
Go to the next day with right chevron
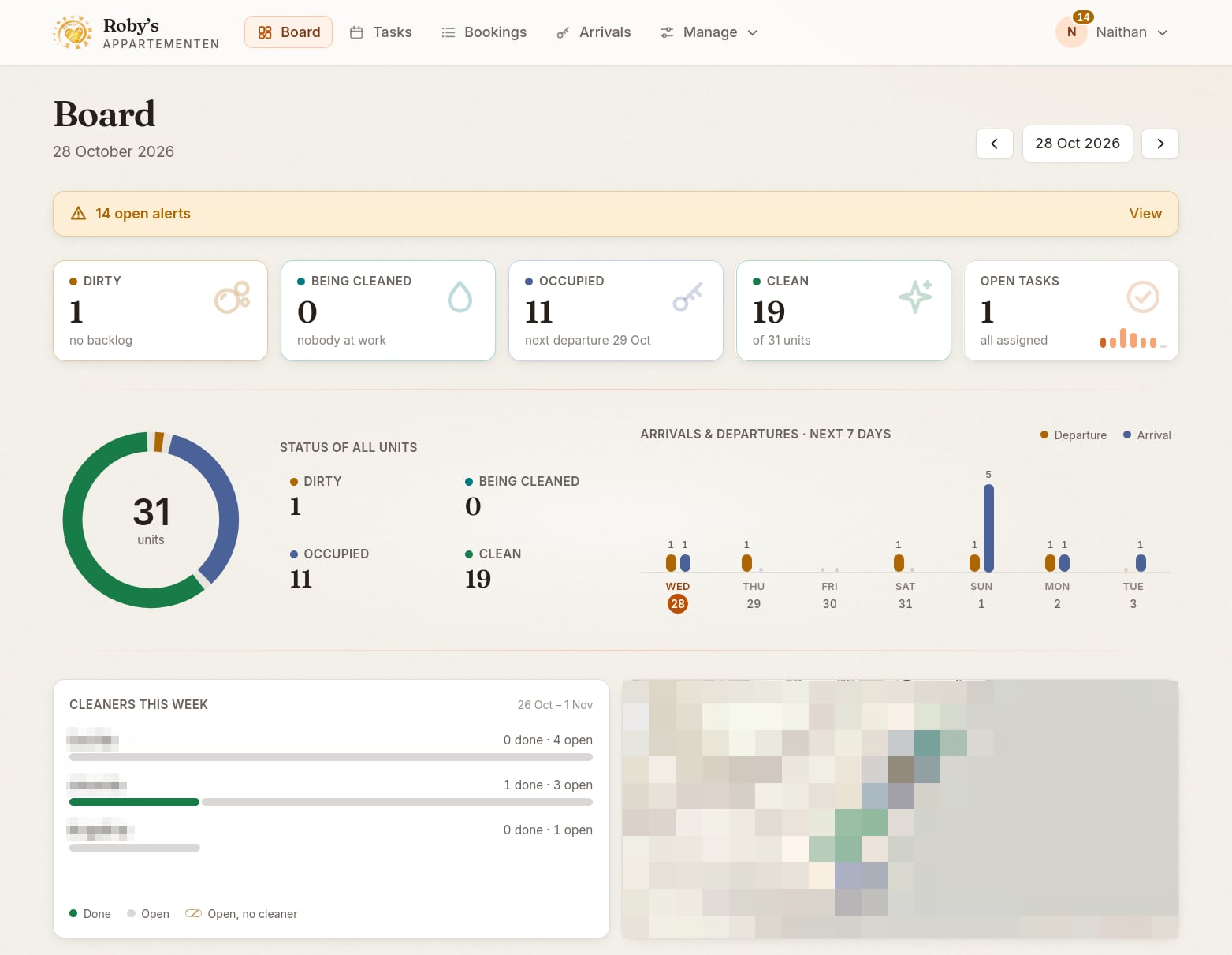(1160, 144)
